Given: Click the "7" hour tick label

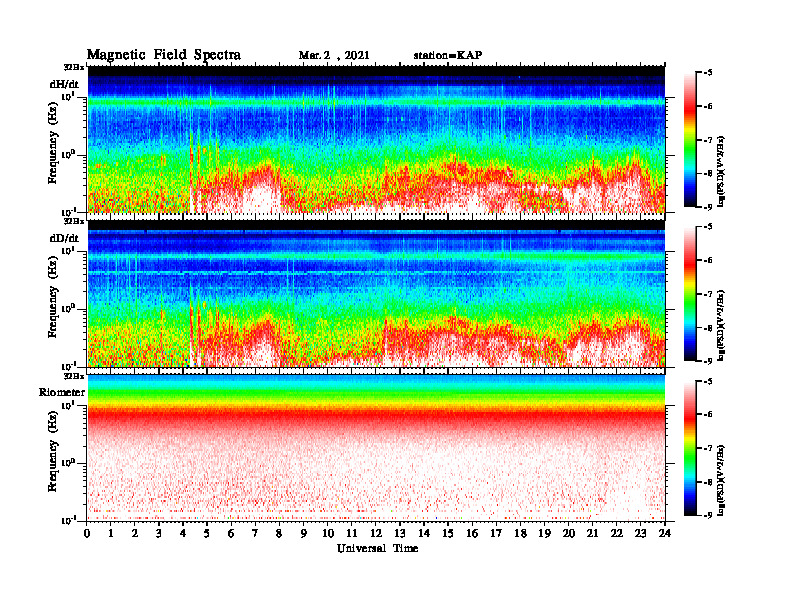Looking at the screenshot, I should (x=256, y=533).
